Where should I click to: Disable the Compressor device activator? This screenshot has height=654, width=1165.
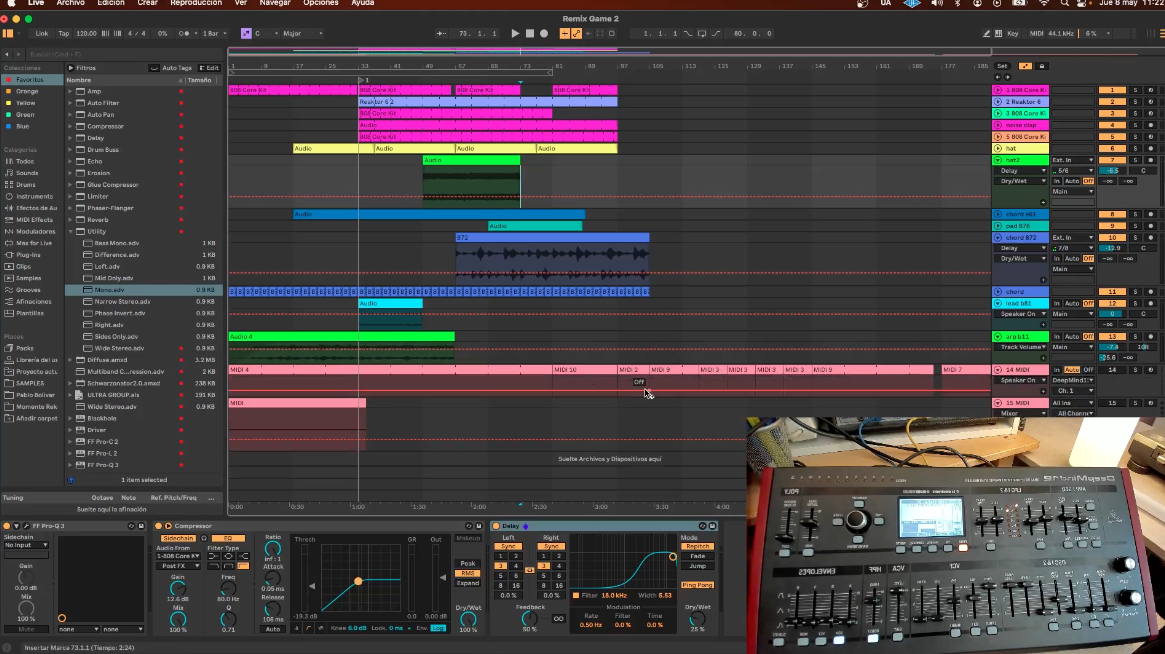pos(158,526)
